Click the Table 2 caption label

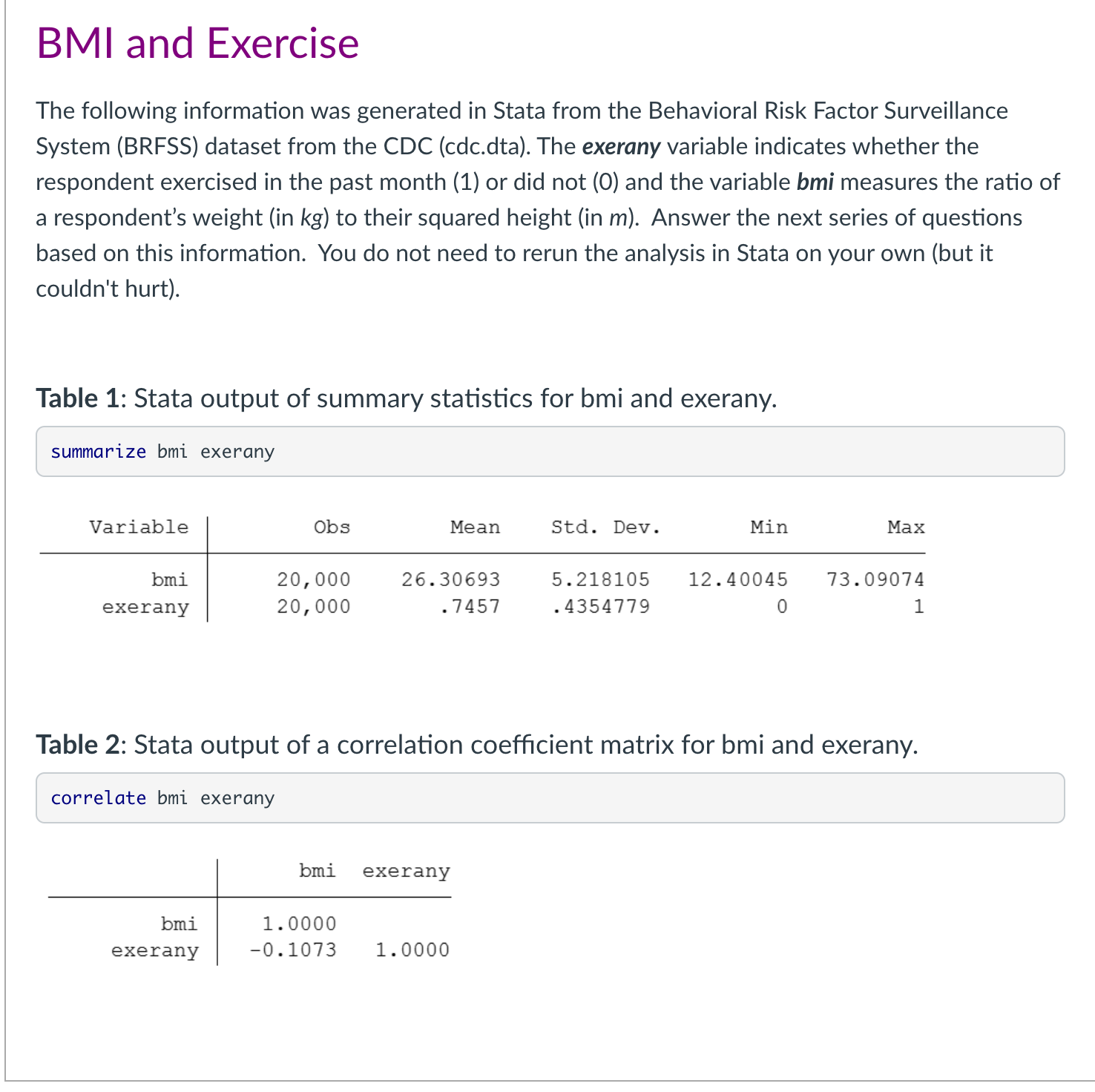coord(80,745)
